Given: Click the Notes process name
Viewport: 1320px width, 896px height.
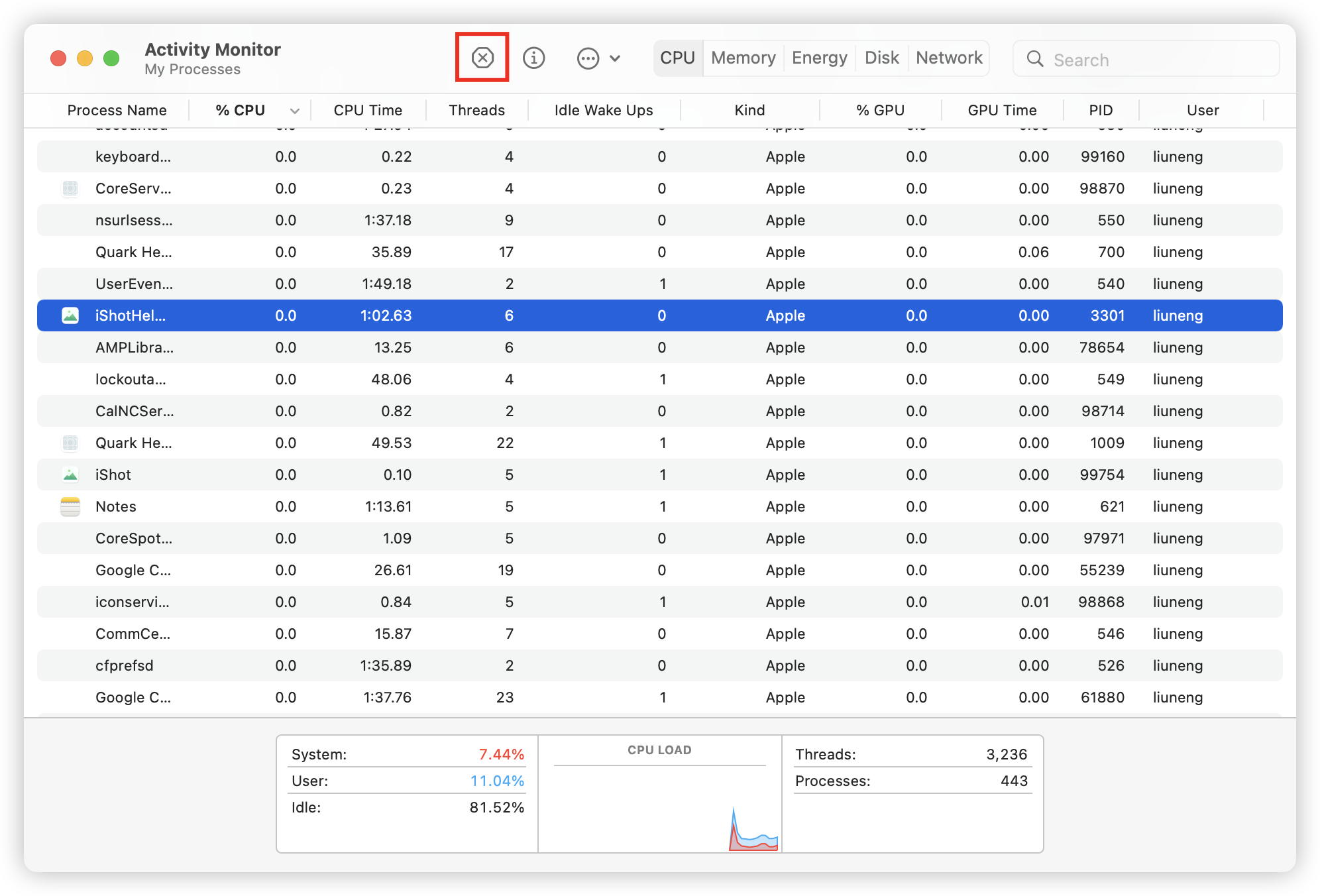Looking at the screenshot, I should coord(115,506).
